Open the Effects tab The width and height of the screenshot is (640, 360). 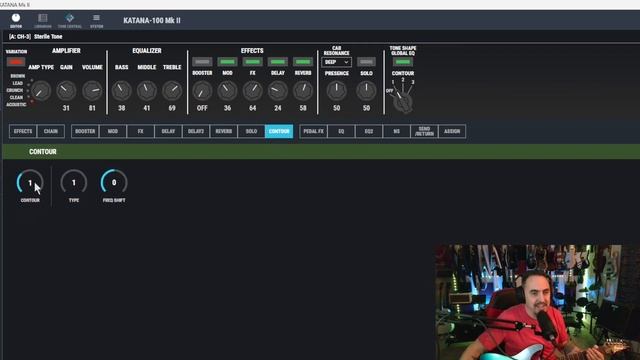(23, 131)
